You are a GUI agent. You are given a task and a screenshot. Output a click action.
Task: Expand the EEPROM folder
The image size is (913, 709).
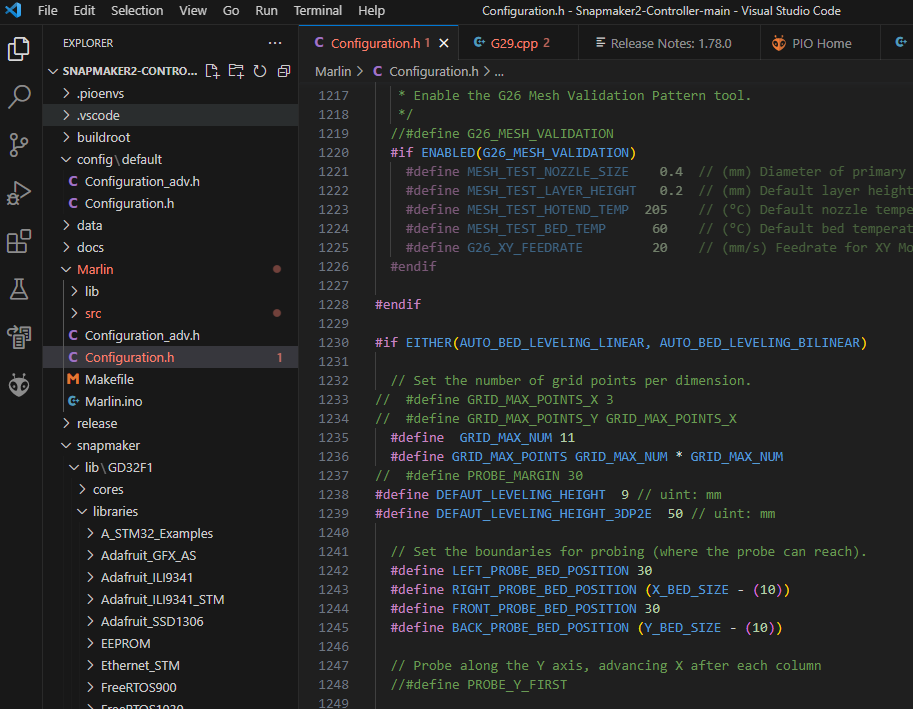171,643
